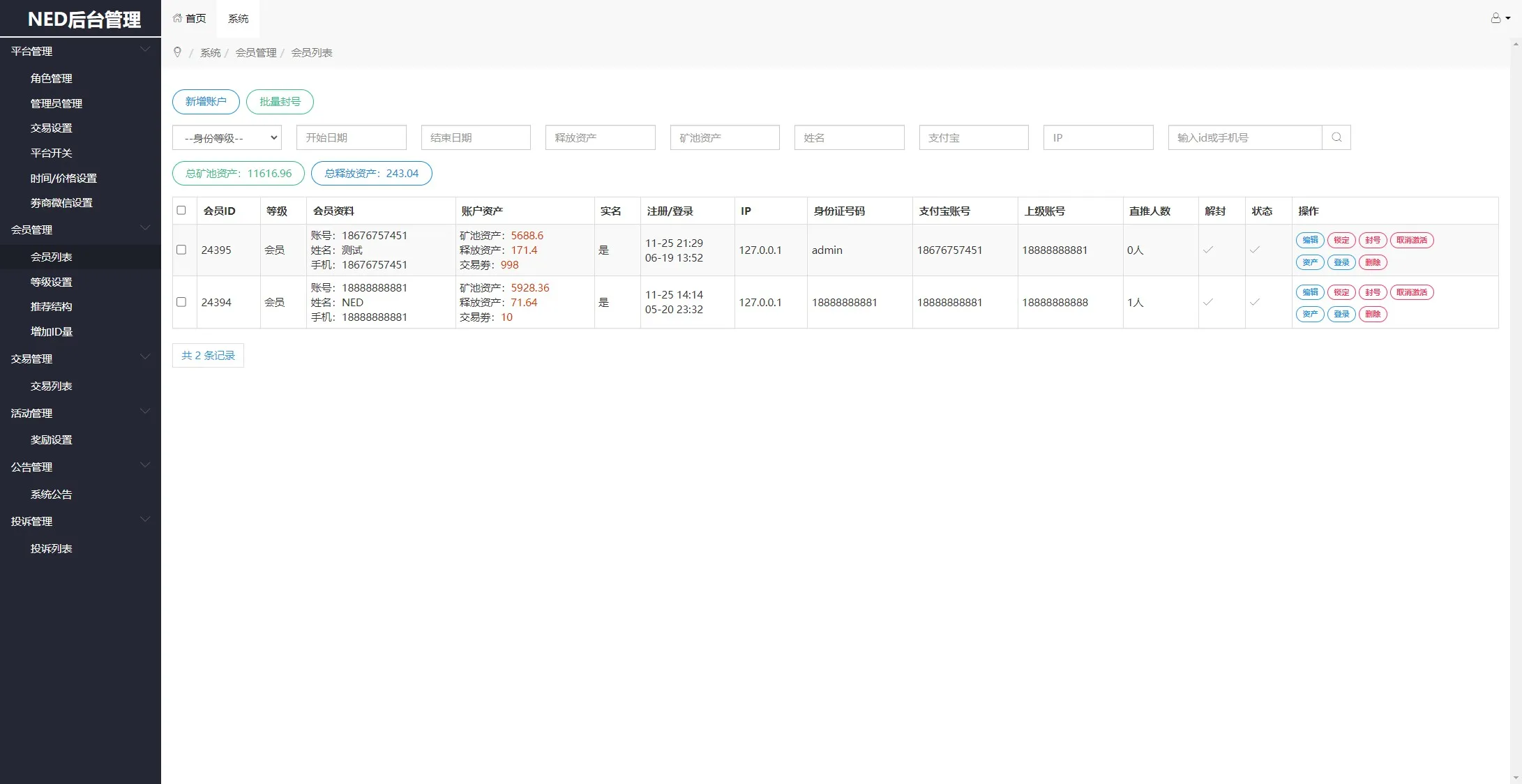This screenshot has width=1522, height=784.
Task: Click the location pin breadcrumb icon
Action: pyautogui.click(x=177, y=52)
